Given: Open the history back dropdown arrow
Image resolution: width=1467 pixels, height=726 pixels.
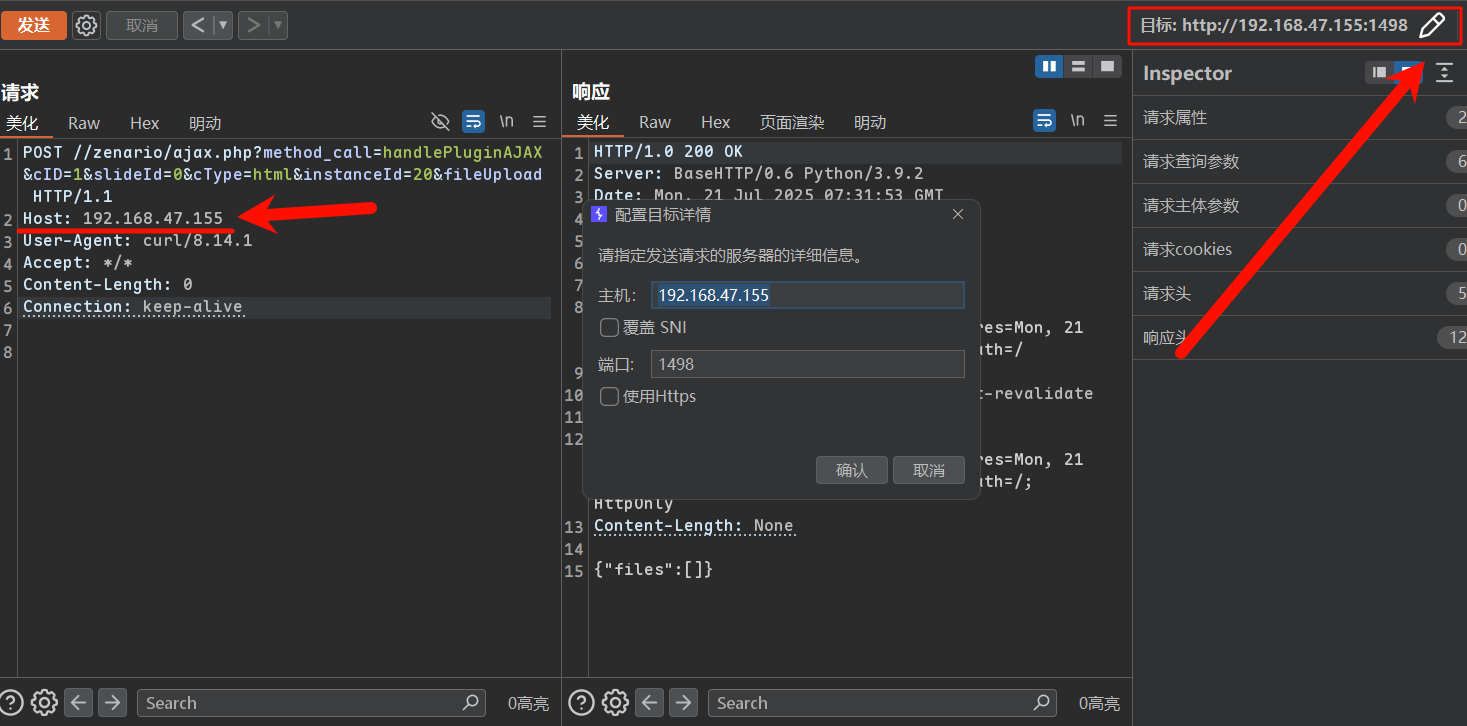Looking at the screenshot, I should point(223,25).
